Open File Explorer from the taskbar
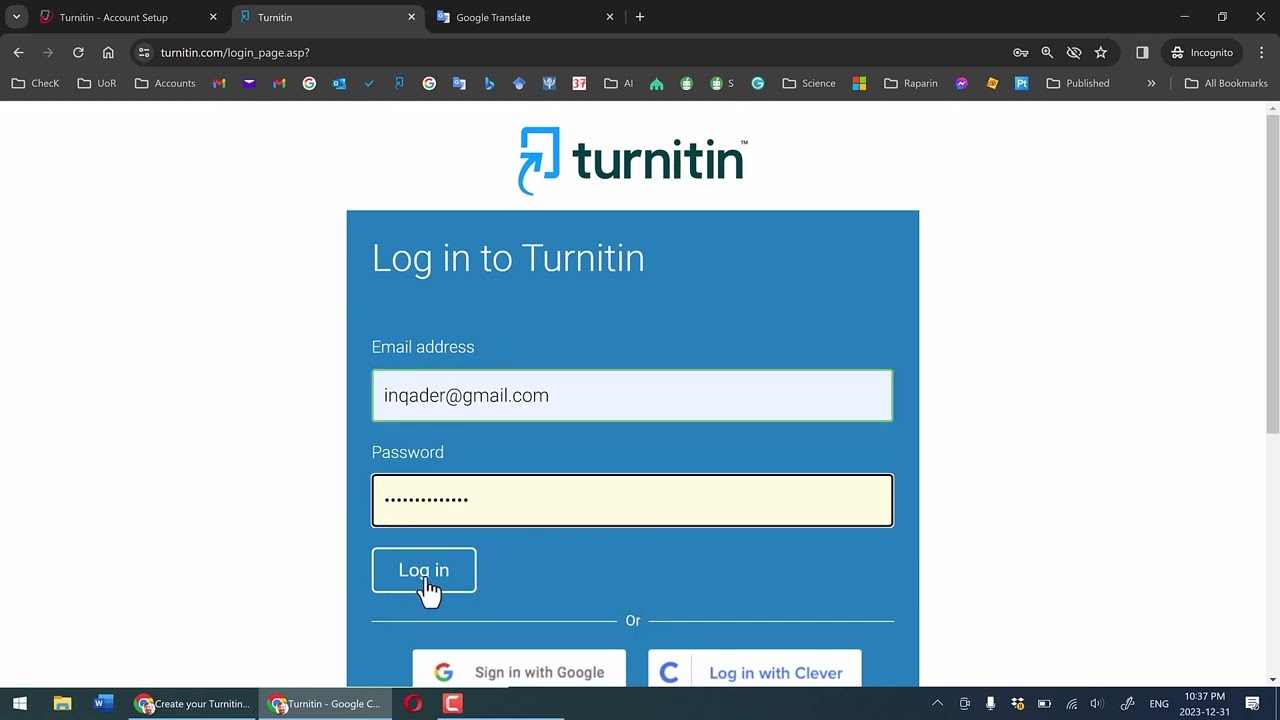The height and width of the screenshot is (720, 1280). pos(62,704)
